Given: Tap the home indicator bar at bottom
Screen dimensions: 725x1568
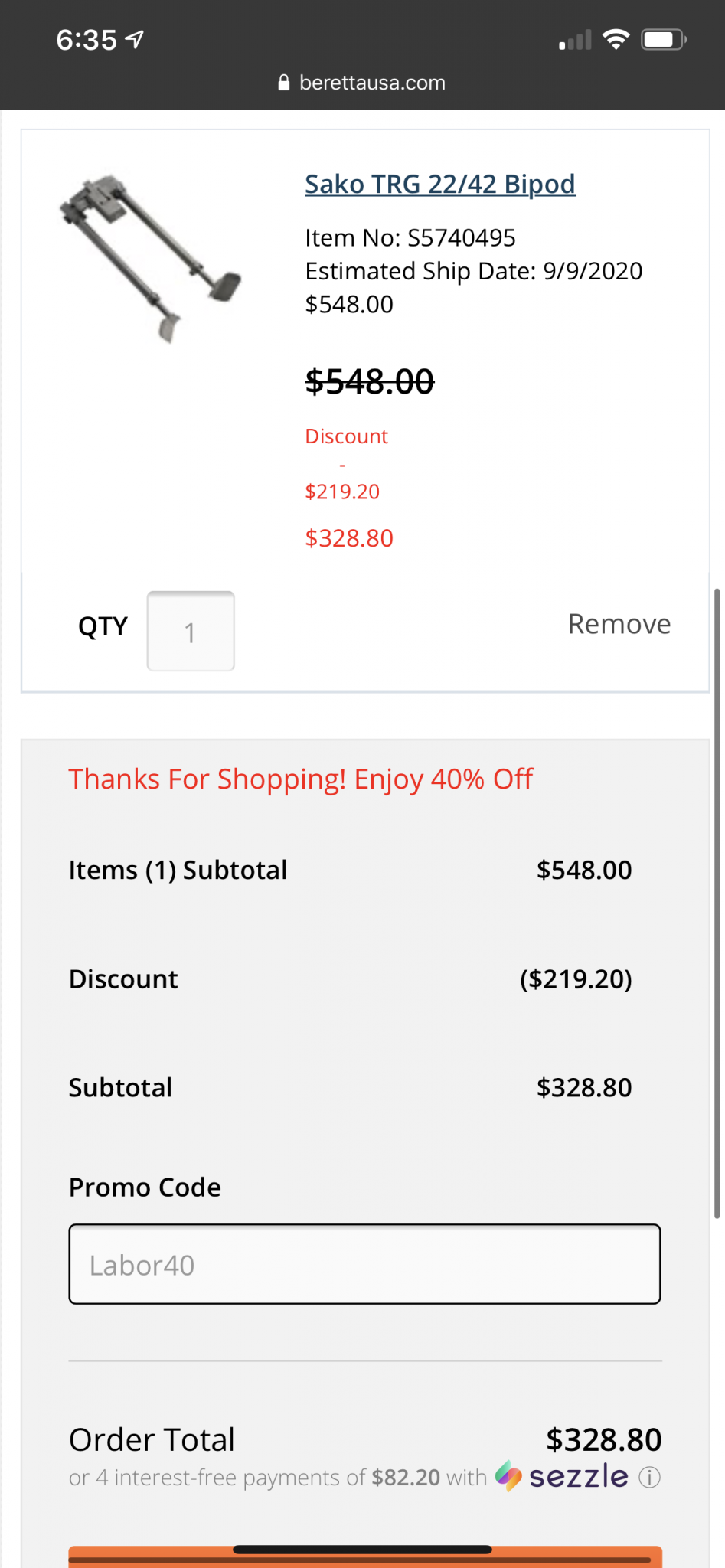Looking at the screenshot, I should [x=362, y=1550].
